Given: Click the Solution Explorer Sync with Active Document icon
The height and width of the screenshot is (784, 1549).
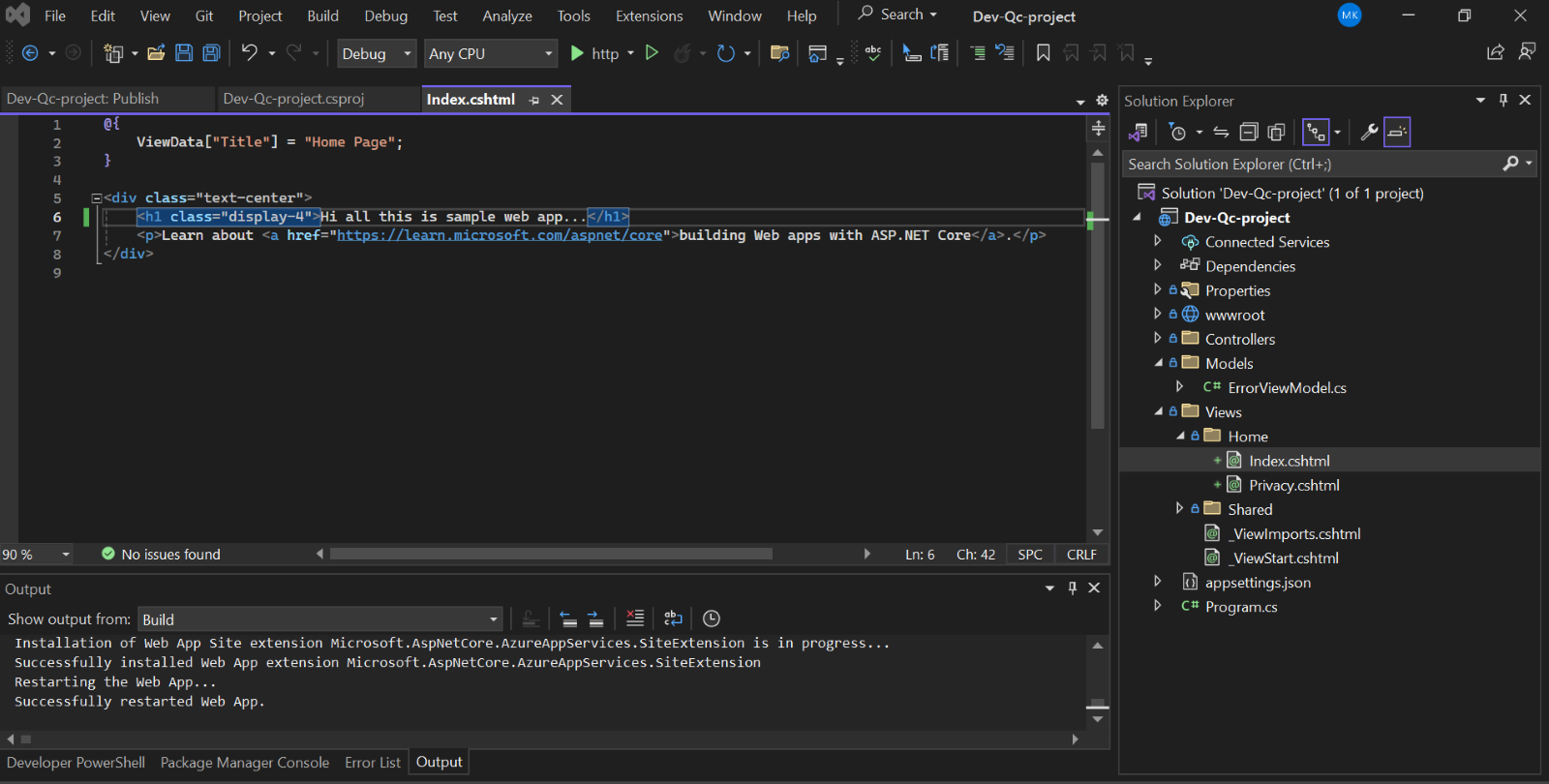Looking at the screenshot, I should [1221, 132].
